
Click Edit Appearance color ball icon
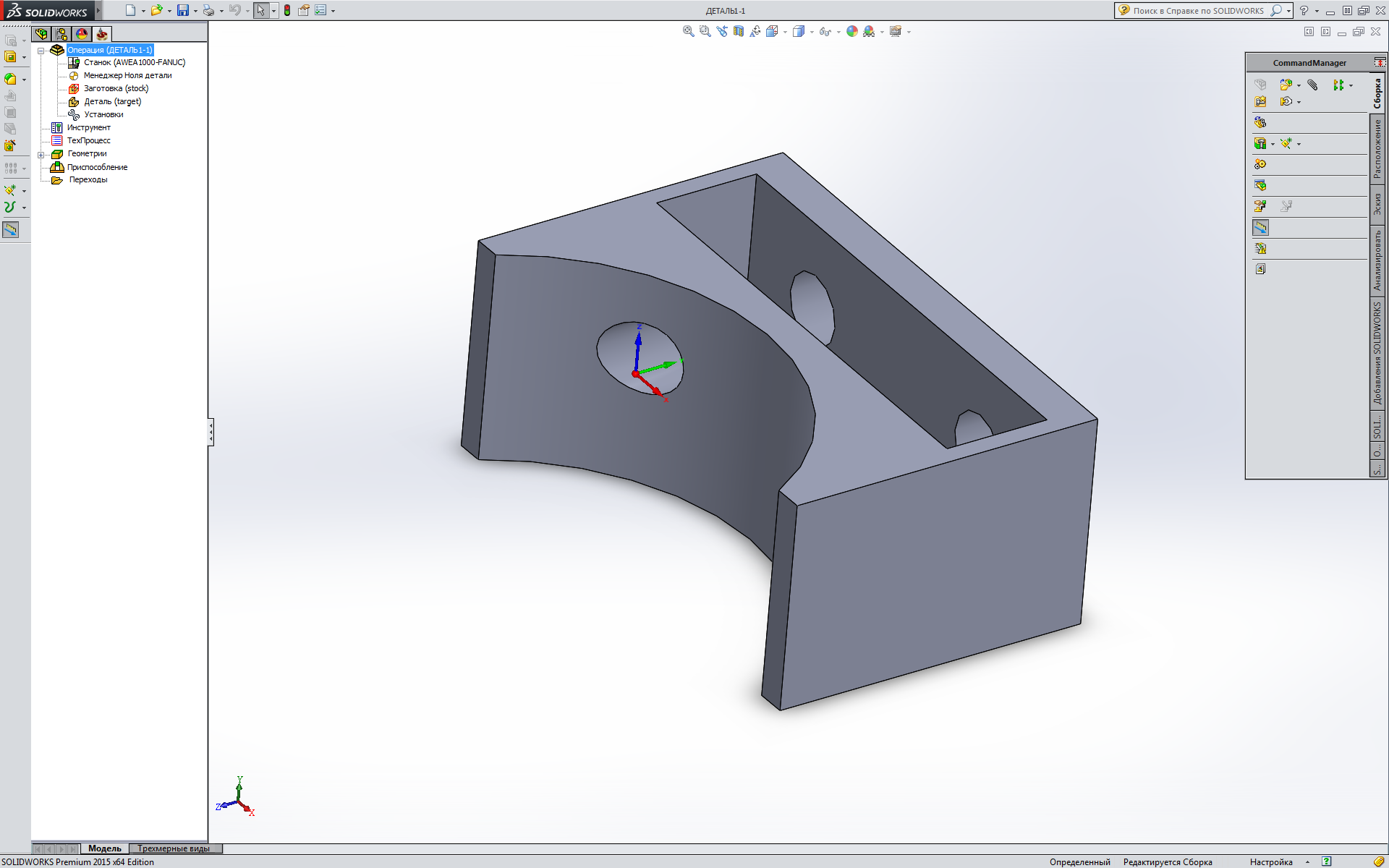click(x=851, y=31)
